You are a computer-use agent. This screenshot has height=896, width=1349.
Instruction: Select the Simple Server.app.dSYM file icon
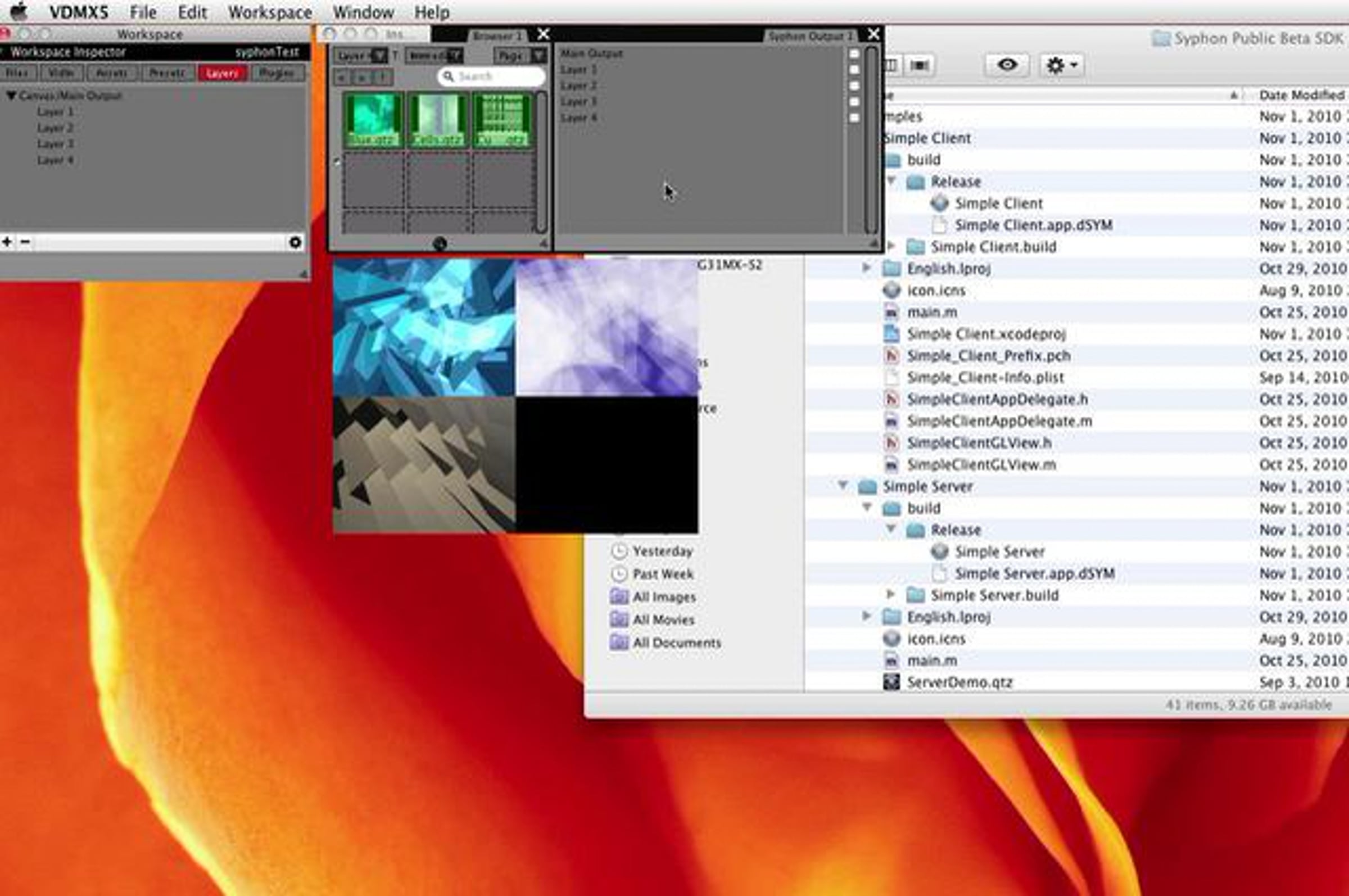939,573
